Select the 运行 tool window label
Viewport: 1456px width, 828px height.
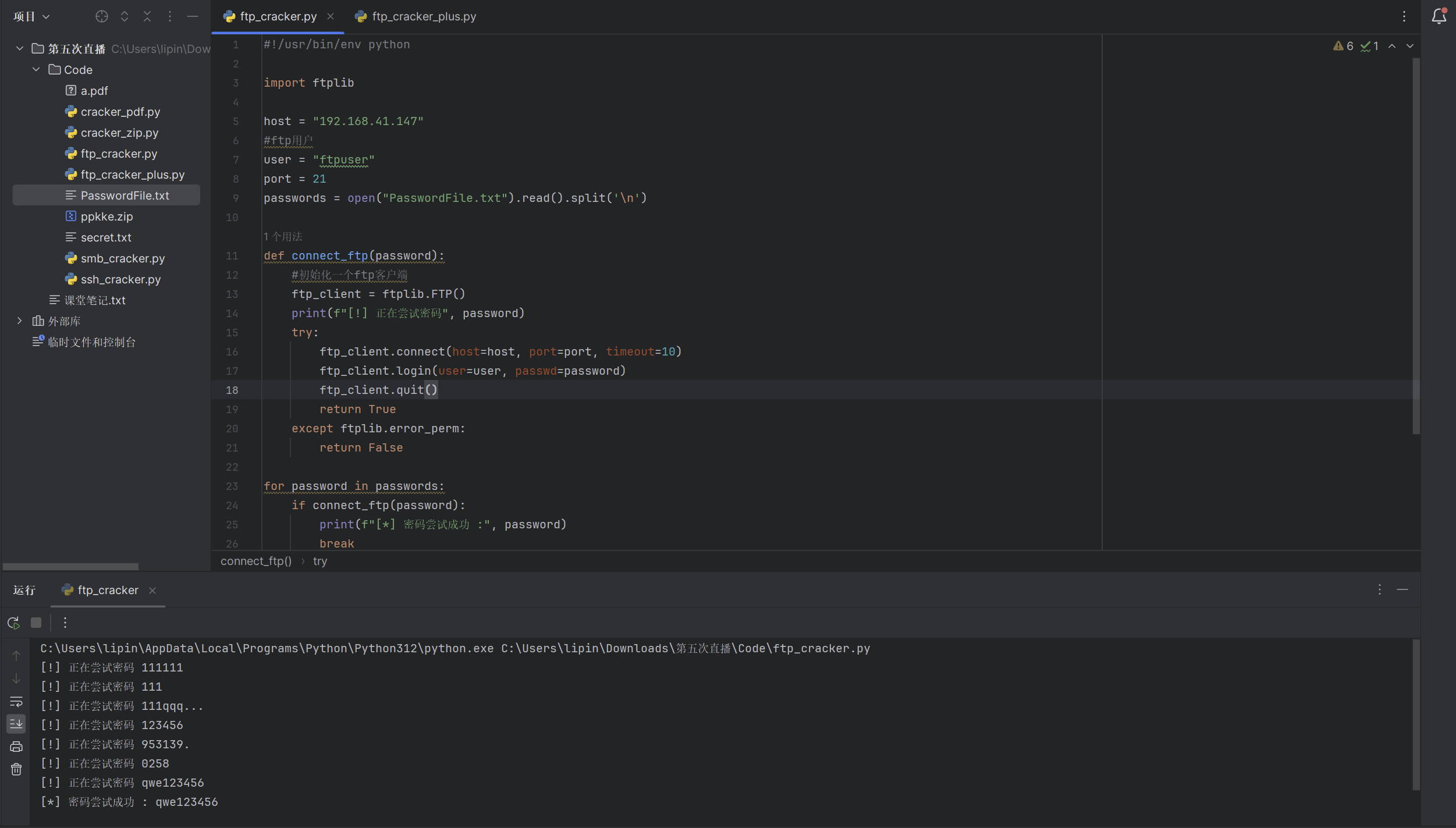[24, 590]
